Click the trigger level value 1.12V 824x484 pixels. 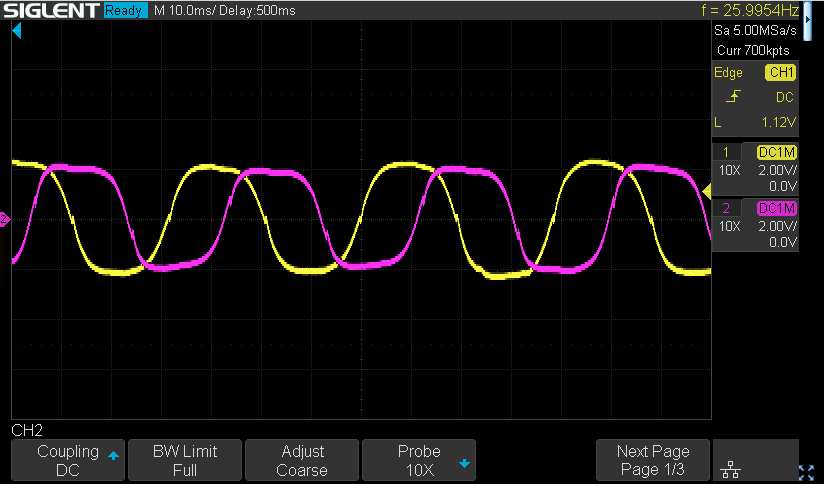pyautogui.click(x=779, y=122)
